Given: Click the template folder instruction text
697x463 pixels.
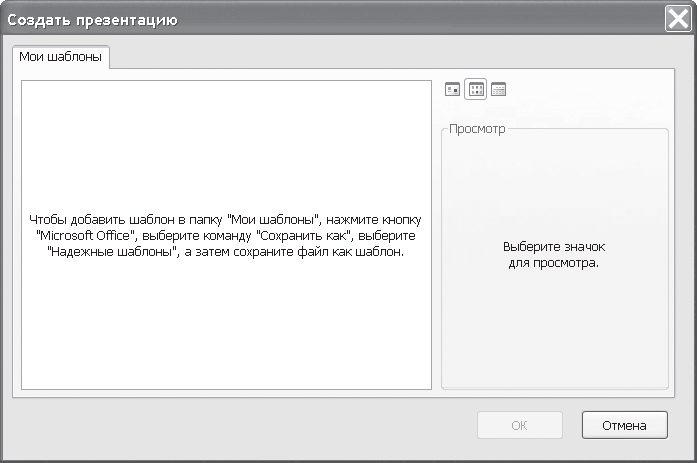Looking at the screenshot, I should 225,235.
